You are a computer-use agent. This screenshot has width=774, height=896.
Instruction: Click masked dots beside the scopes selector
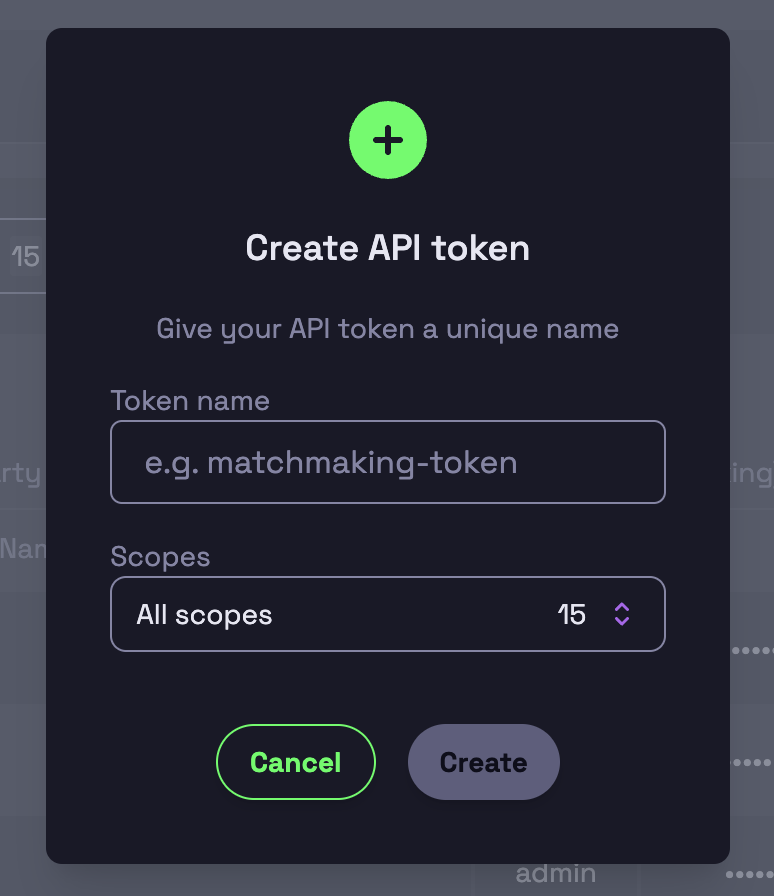coord(752,650)
